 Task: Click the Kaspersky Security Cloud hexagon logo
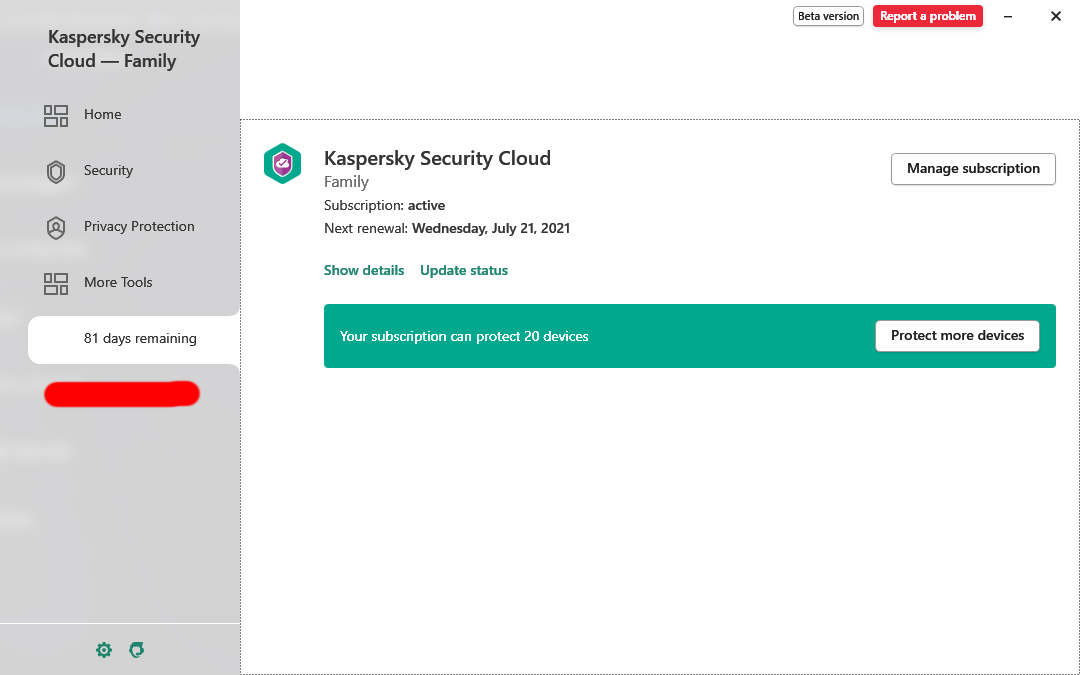282,163
